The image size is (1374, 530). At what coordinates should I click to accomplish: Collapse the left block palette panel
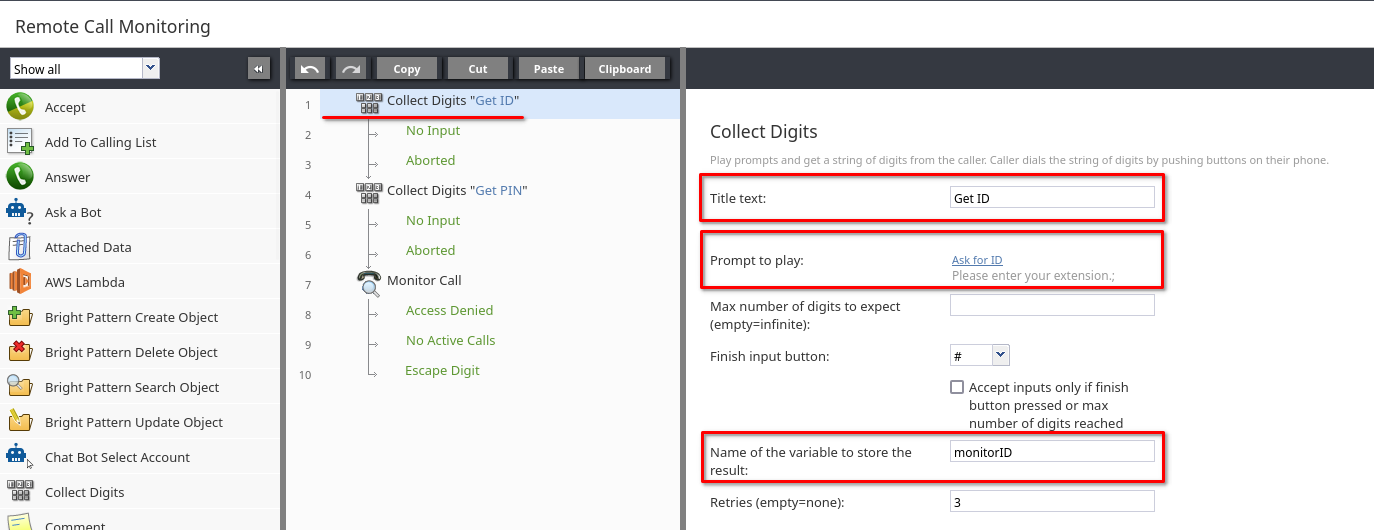(259, 68)
